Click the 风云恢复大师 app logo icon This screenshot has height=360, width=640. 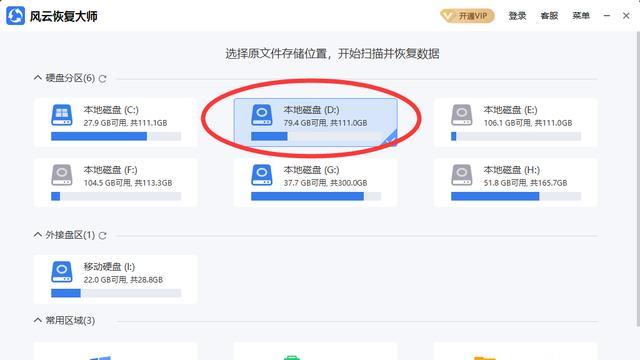point(16,16)
